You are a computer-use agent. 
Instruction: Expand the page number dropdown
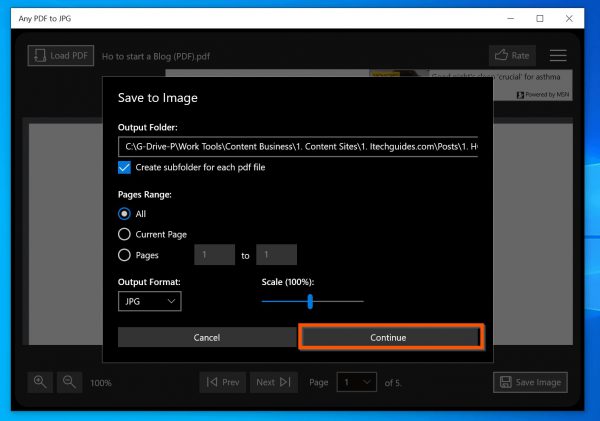[357, 382]
